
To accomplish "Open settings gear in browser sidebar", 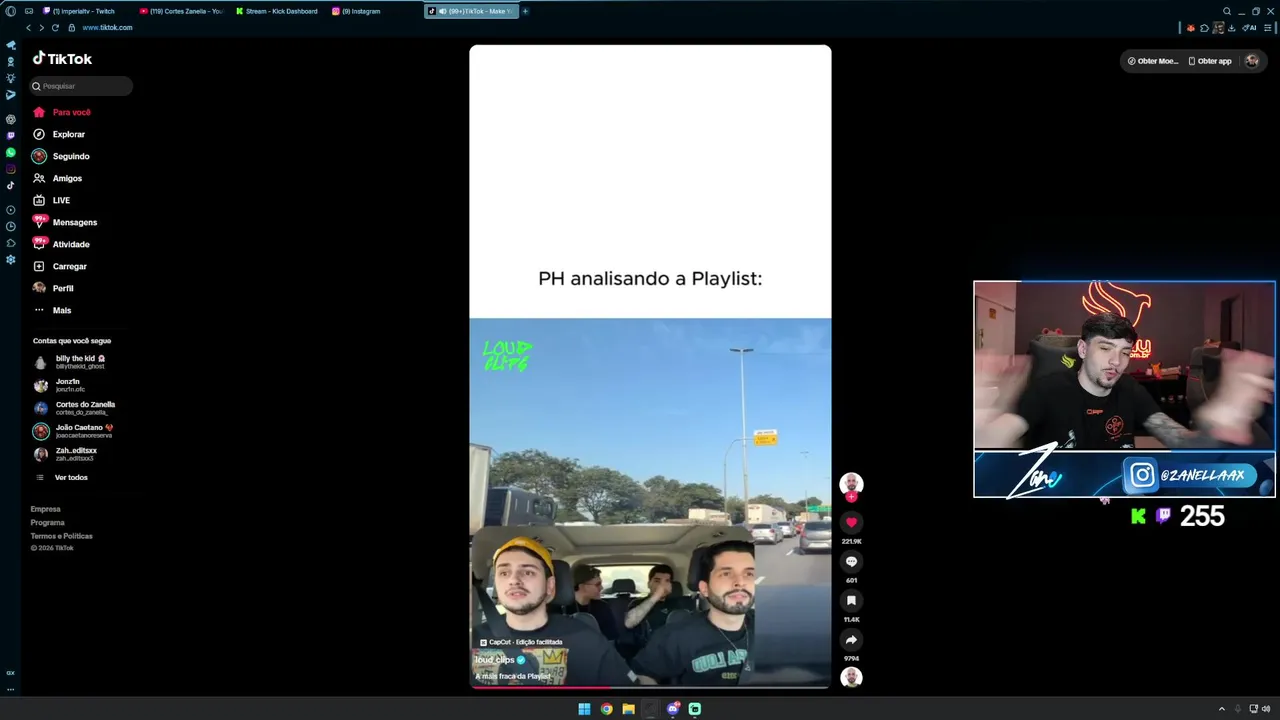I will click(11, 259).
